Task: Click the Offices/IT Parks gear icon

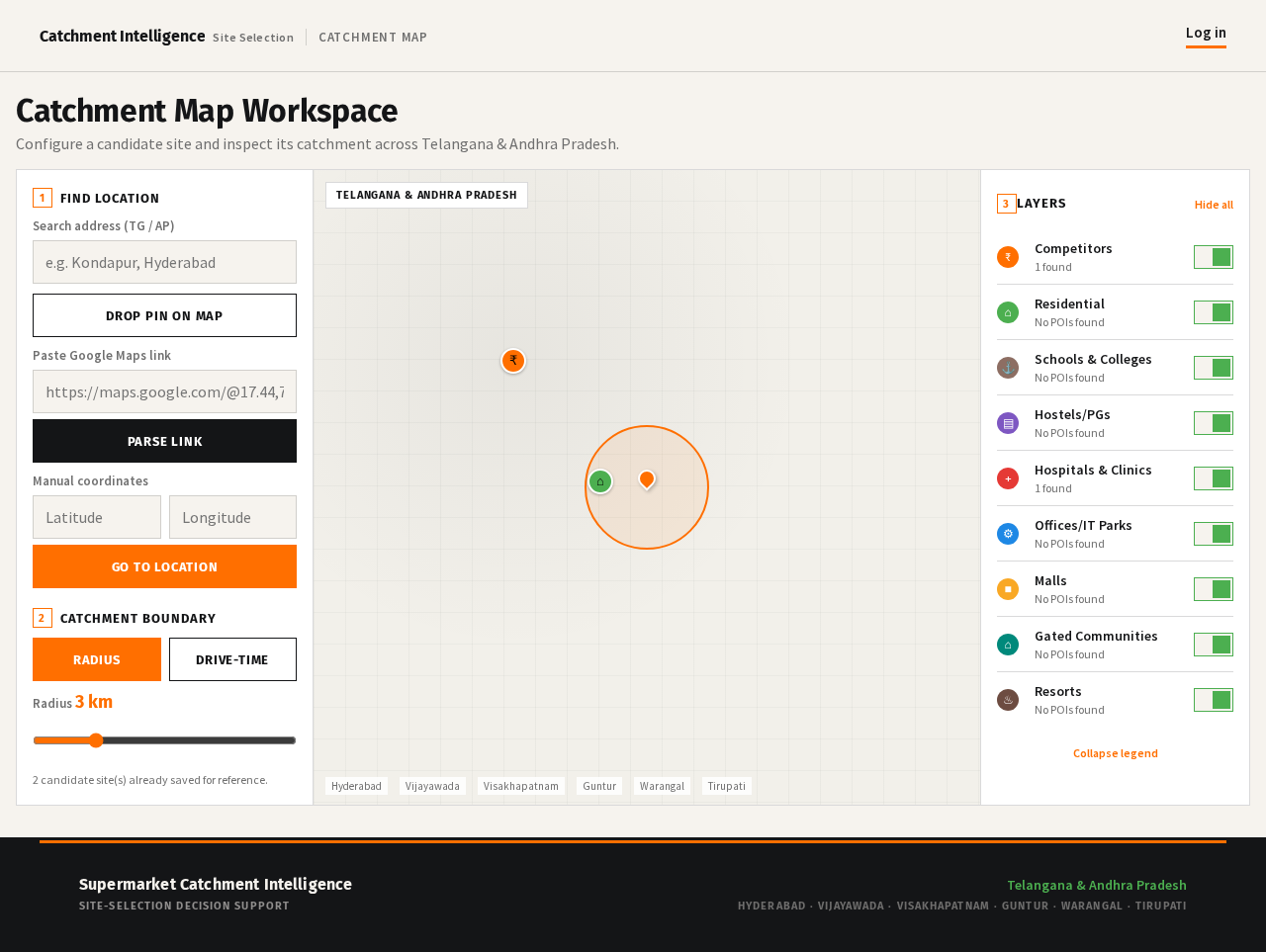Action: coord(1008,534)
